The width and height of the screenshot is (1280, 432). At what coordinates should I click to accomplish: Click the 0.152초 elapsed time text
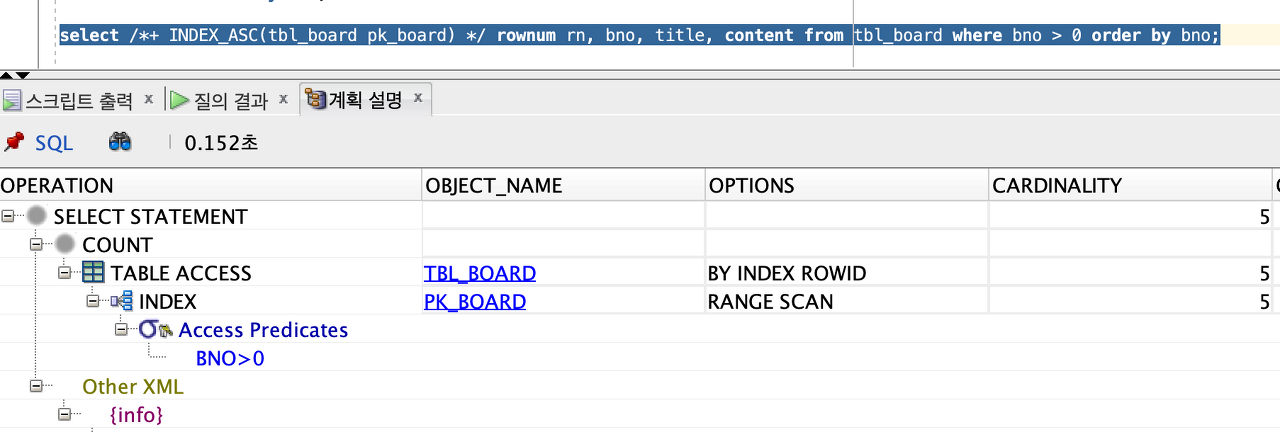[222, 143]
